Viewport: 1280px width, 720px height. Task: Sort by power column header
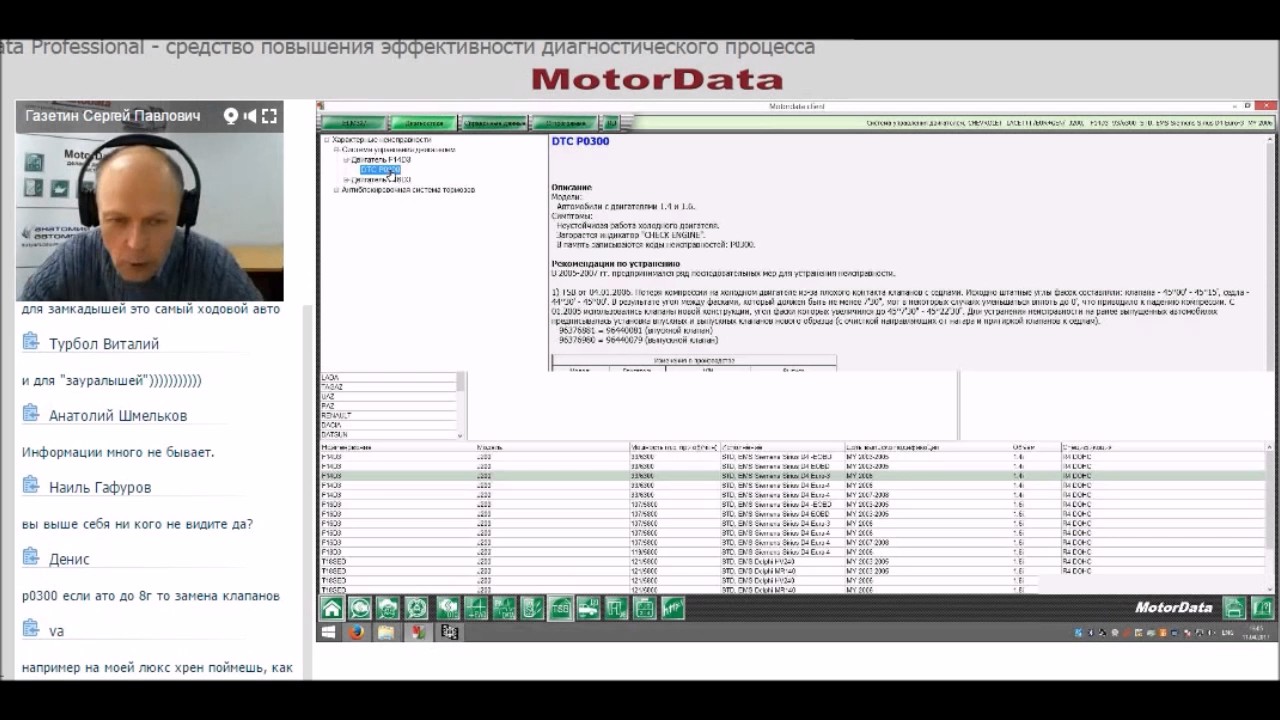pyautogui.click(x=673, y=447)
